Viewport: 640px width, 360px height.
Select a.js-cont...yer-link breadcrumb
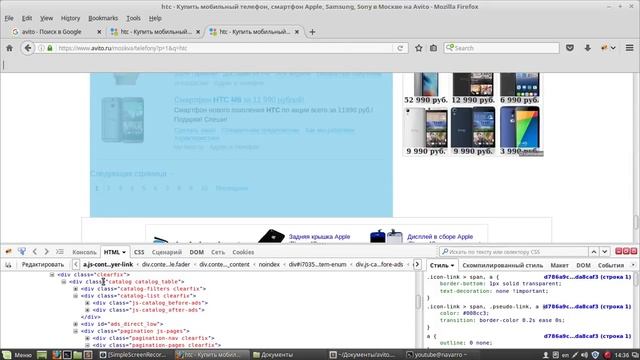tap(108, 264)
